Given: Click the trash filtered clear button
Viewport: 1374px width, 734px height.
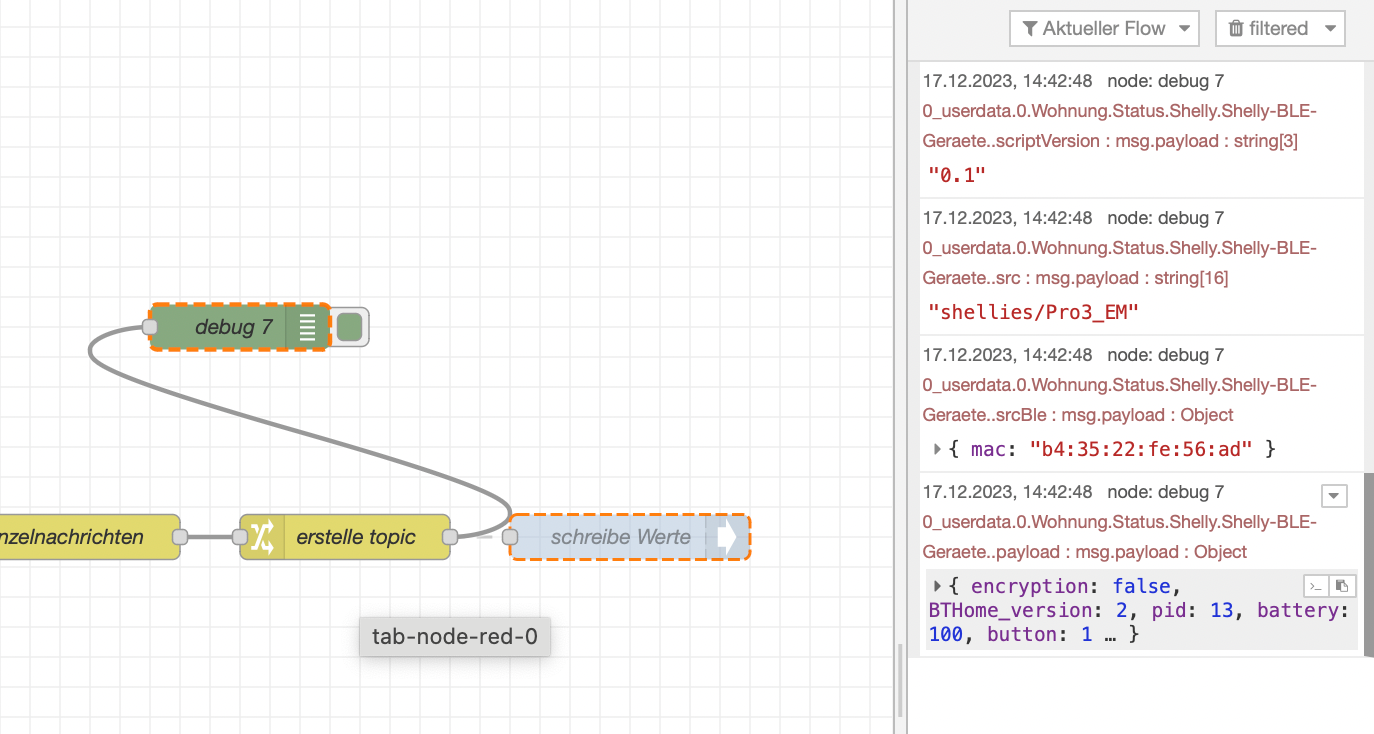Looking at the screenshot, I should click(1268, 29).
